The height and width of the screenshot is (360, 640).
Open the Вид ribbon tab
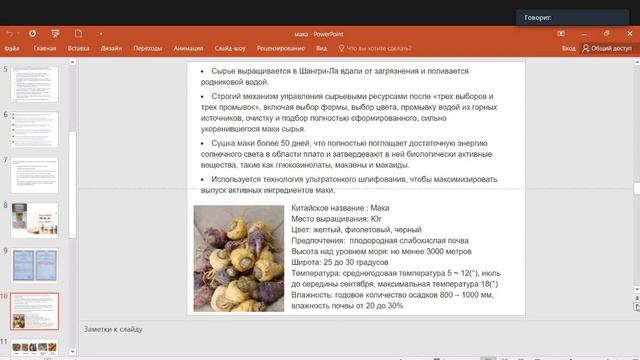tap(321, 48)
